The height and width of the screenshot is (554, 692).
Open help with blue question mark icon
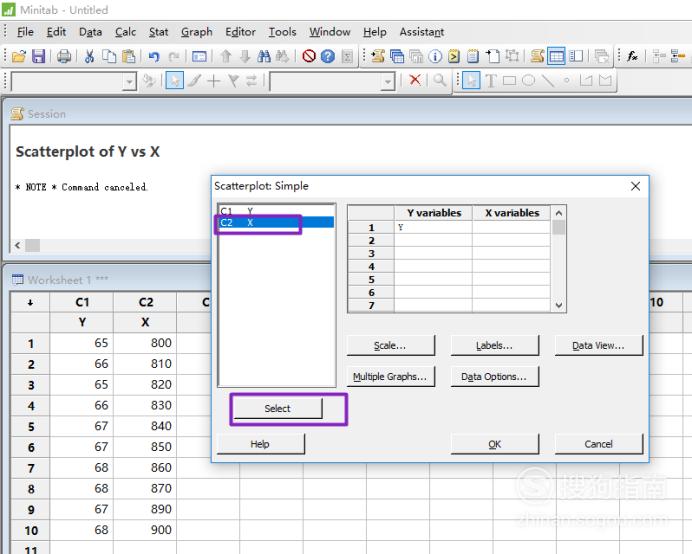pyautogui.click(x=327, y=57)
